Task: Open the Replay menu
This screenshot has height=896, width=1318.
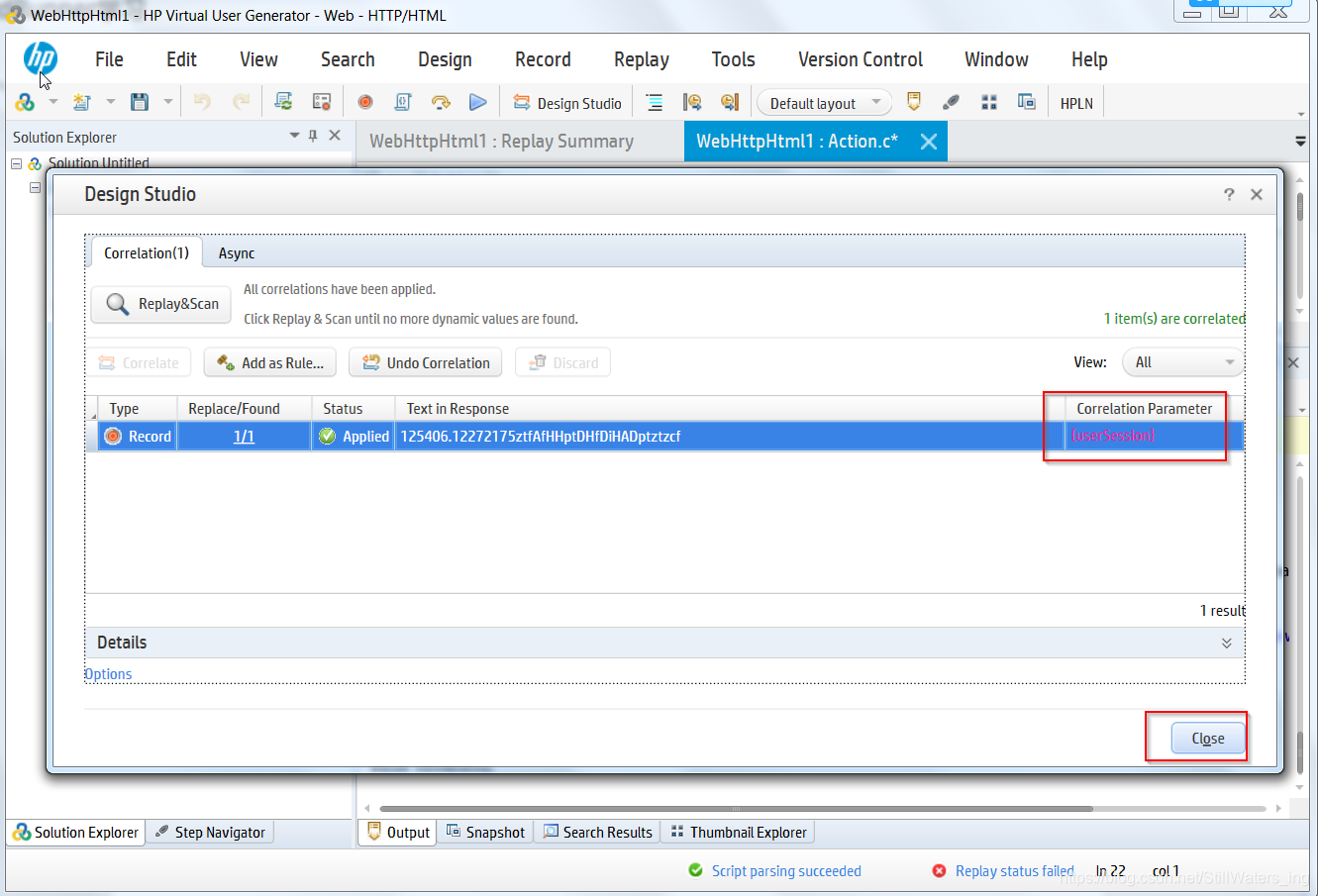Action: point(642,59)
